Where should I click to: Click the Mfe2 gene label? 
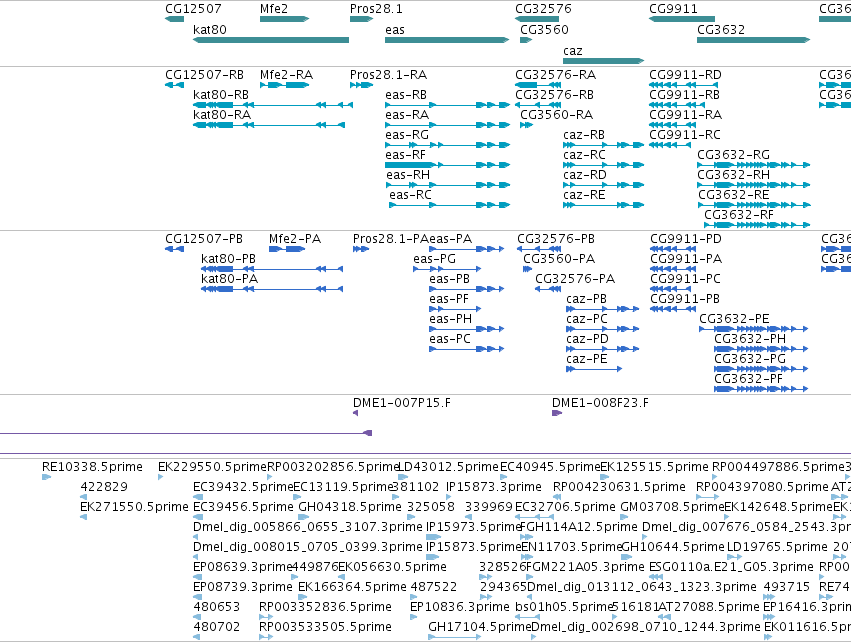pos(274,9)
